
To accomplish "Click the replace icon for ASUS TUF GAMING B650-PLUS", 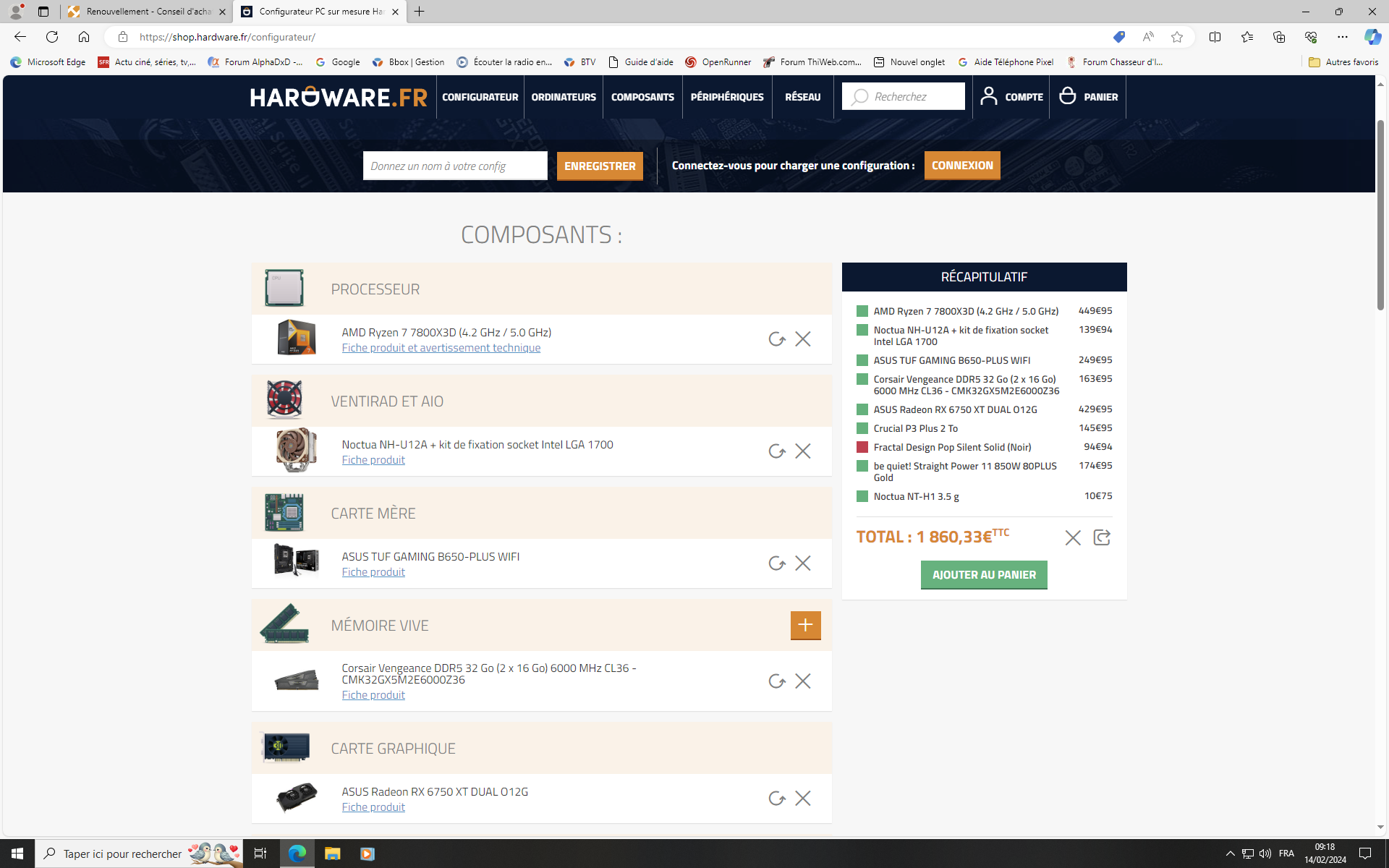I will pos(776,563).
